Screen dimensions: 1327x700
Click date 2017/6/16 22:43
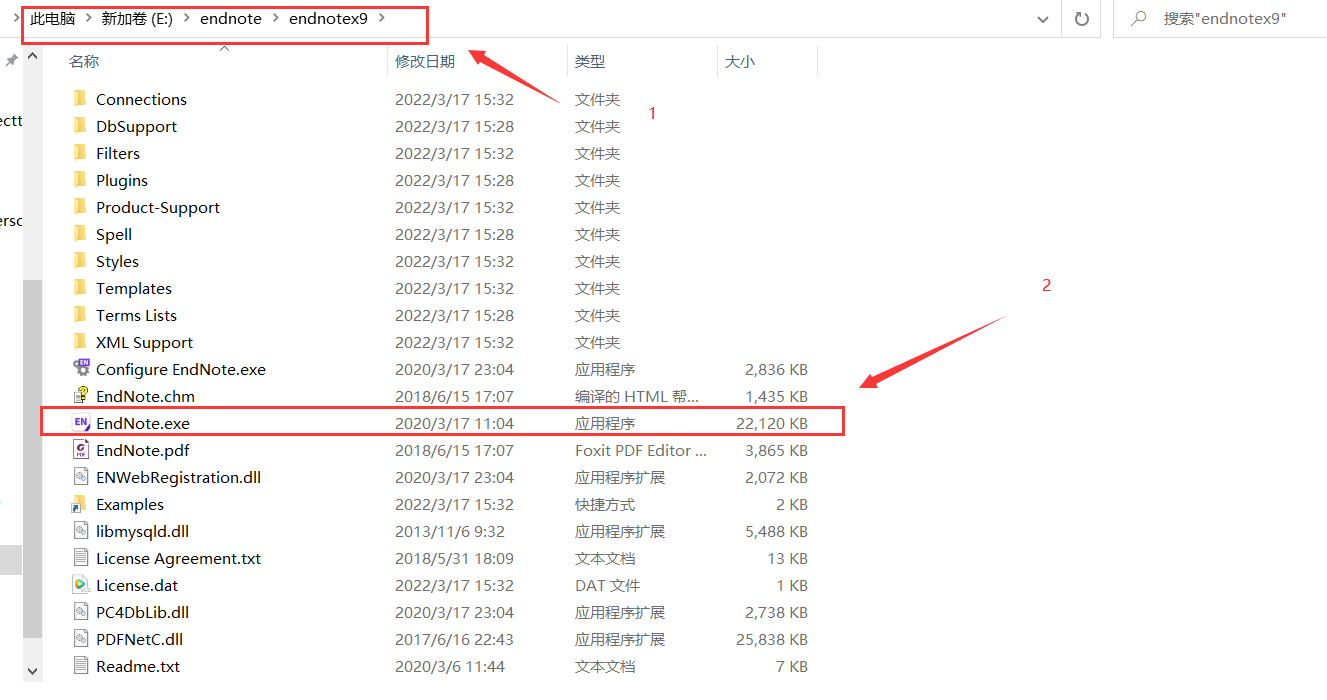[454, 639]
